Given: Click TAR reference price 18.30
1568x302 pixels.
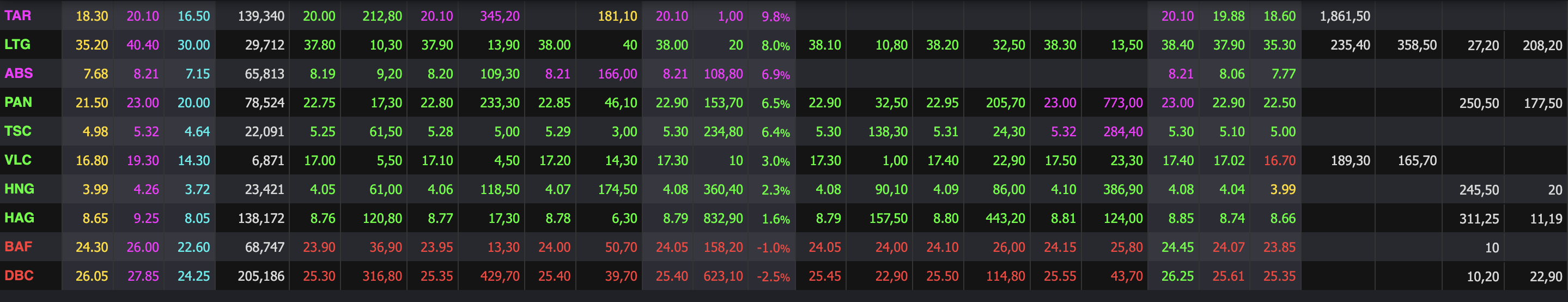Looking at the screenshot, I should (x=92, y=16).
